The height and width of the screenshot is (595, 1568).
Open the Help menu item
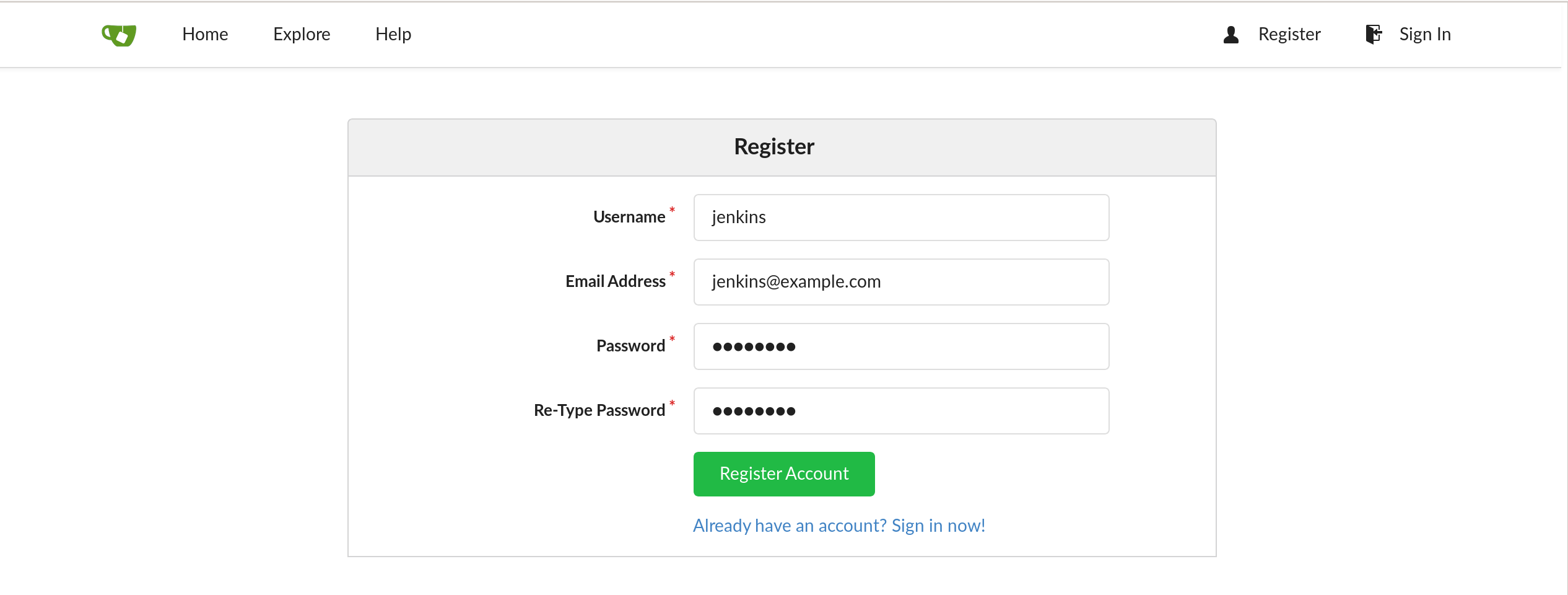tap(393, 34)
